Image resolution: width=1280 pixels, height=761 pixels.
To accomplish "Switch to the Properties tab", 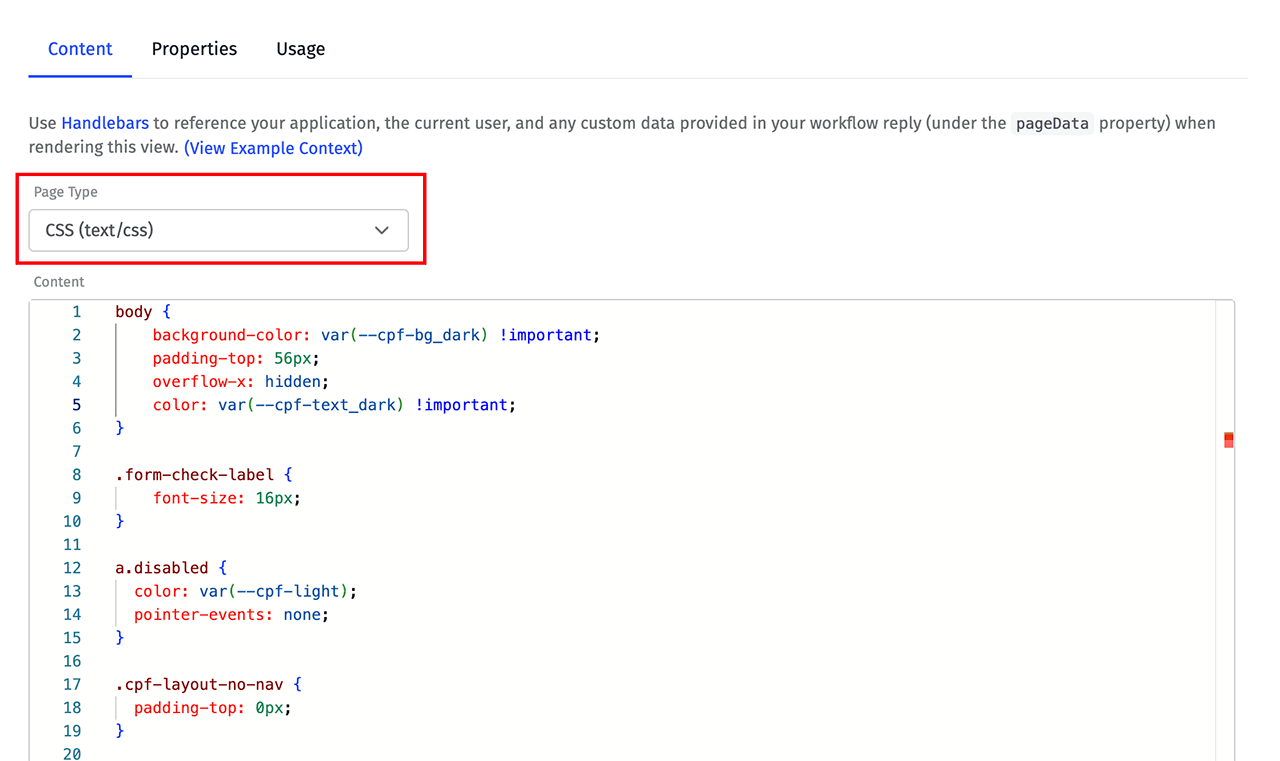I will 194,48.
